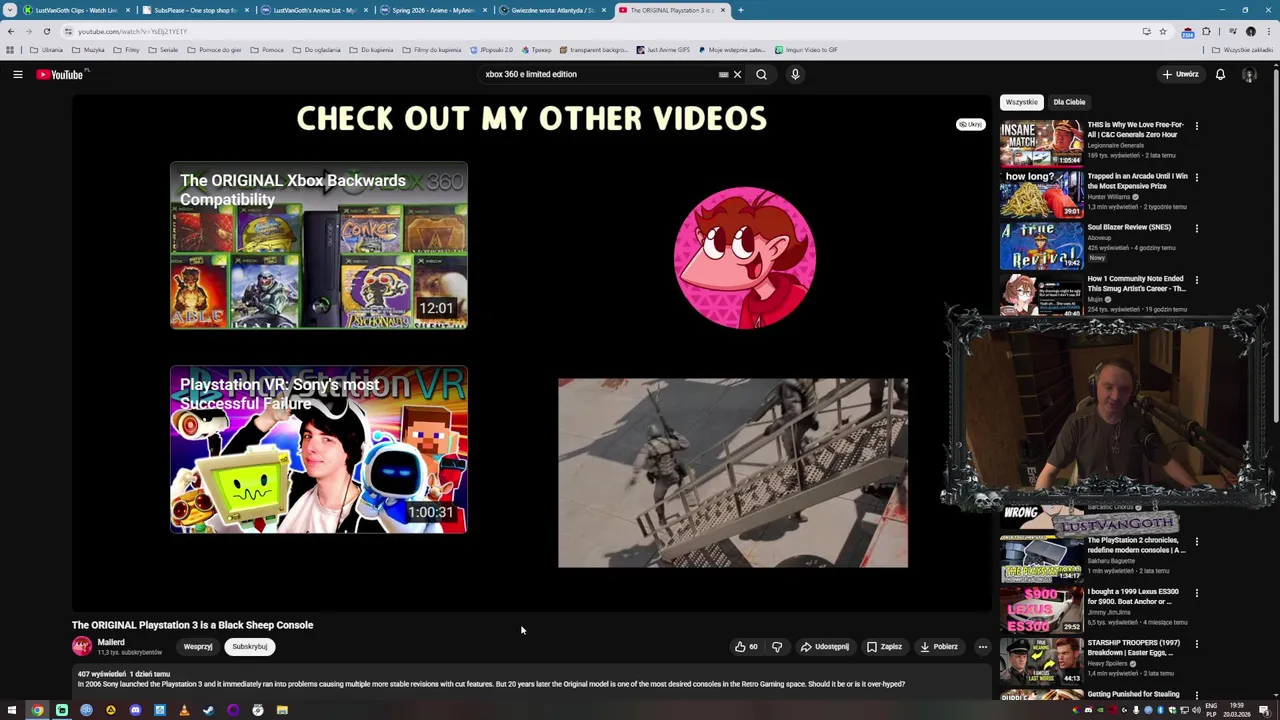
Task: Open VLC cone from the taskbar
Action: [x=184, y=710]
